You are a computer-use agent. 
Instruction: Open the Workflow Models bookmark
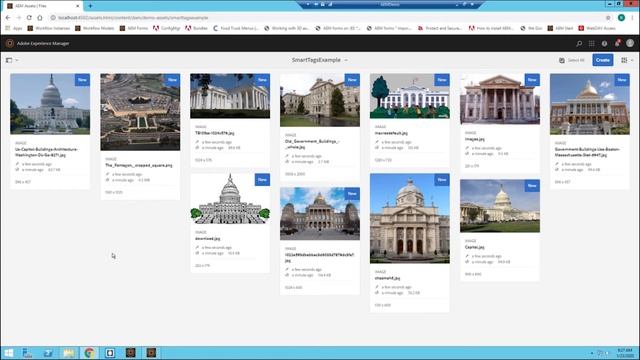point(95,28)
